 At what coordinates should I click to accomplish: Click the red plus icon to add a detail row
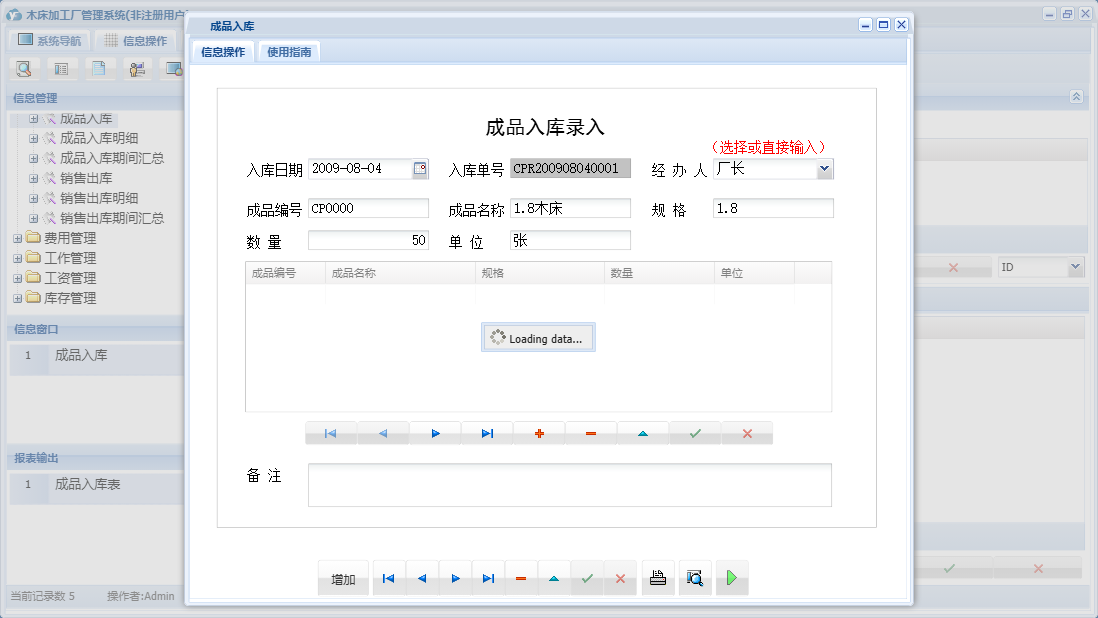click(x=539, y=432)
